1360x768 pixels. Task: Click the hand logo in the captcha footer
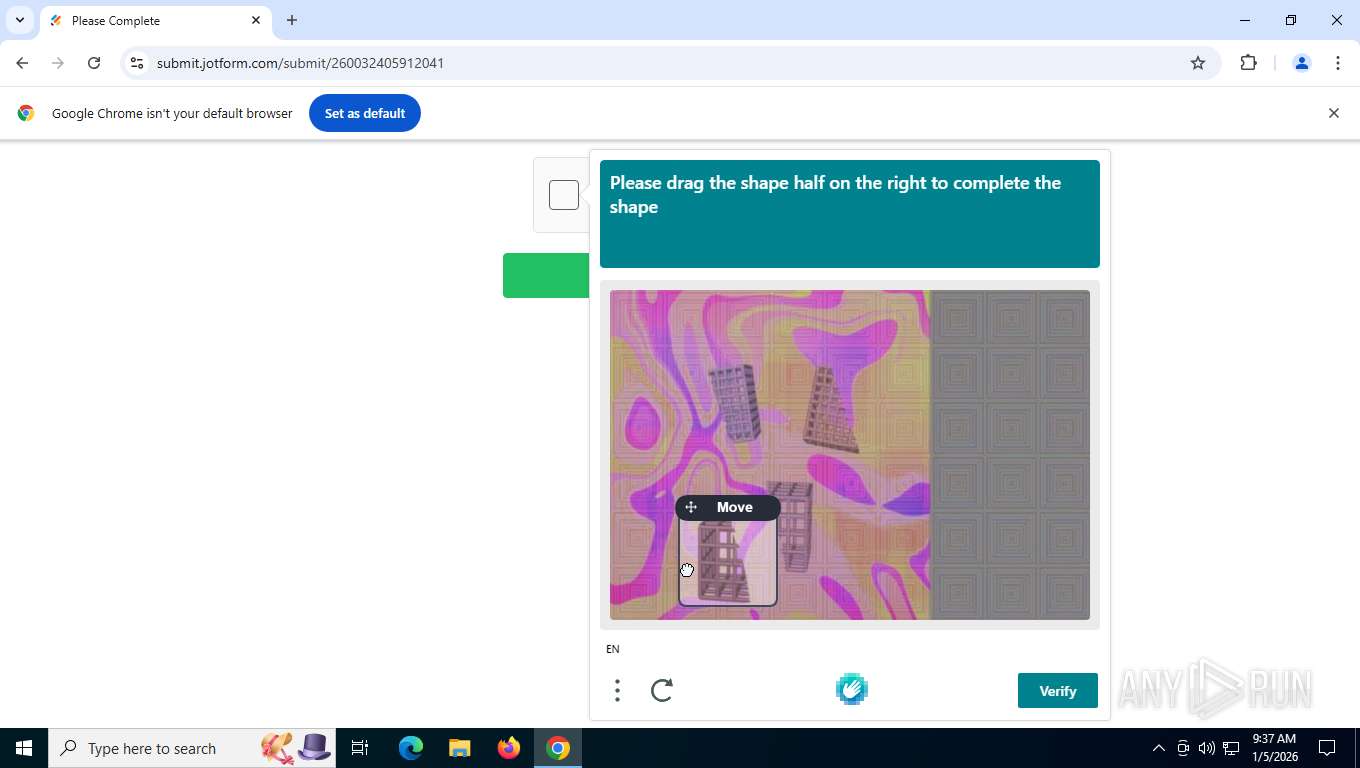click(x=852, y=689)
